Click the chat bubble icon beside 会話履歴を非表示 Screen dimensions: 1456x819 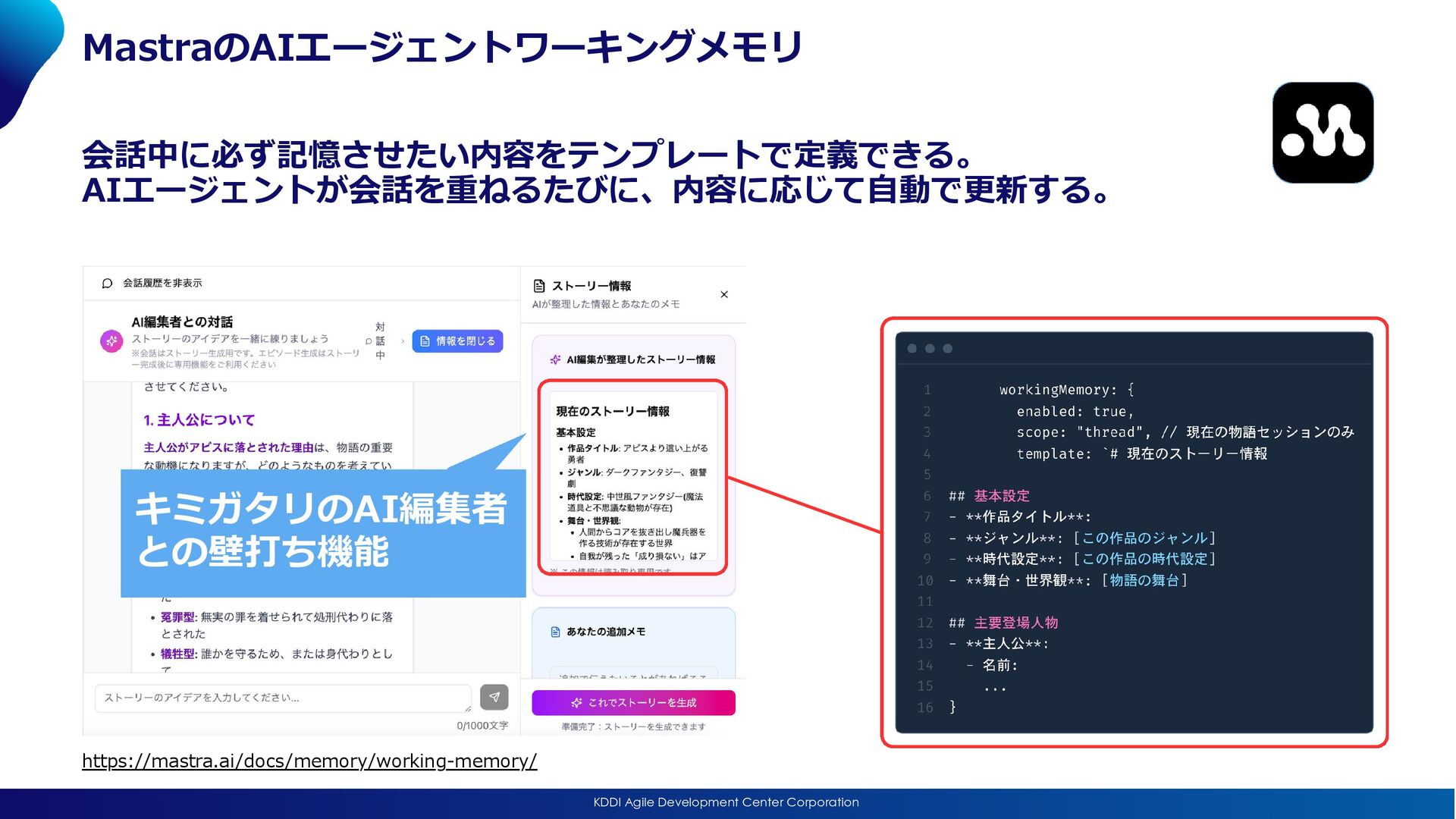[107, 283]
